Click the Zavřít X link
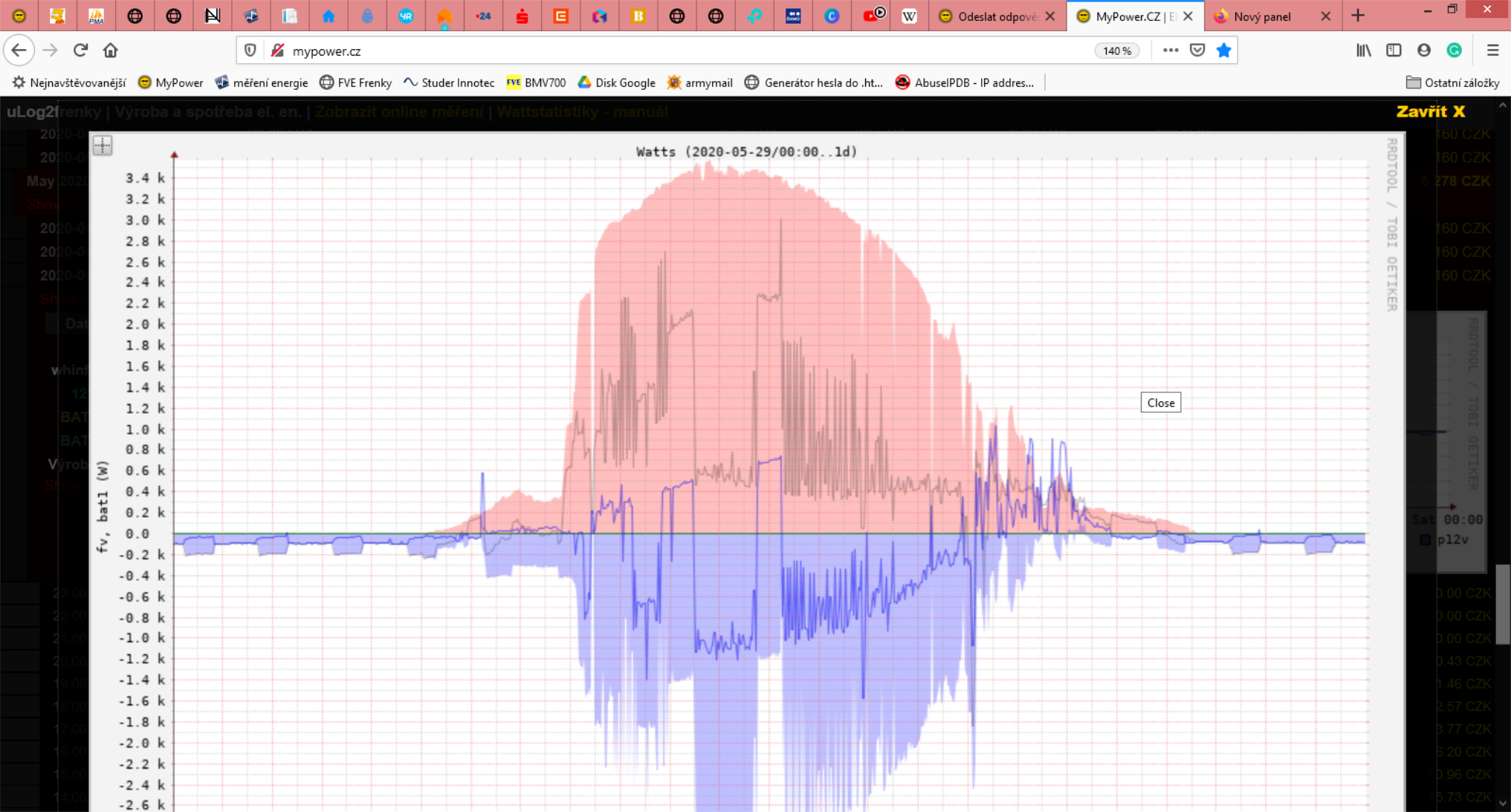Image resolution: width=1511 pixels, height=812 pixels. click(1430, 111)
